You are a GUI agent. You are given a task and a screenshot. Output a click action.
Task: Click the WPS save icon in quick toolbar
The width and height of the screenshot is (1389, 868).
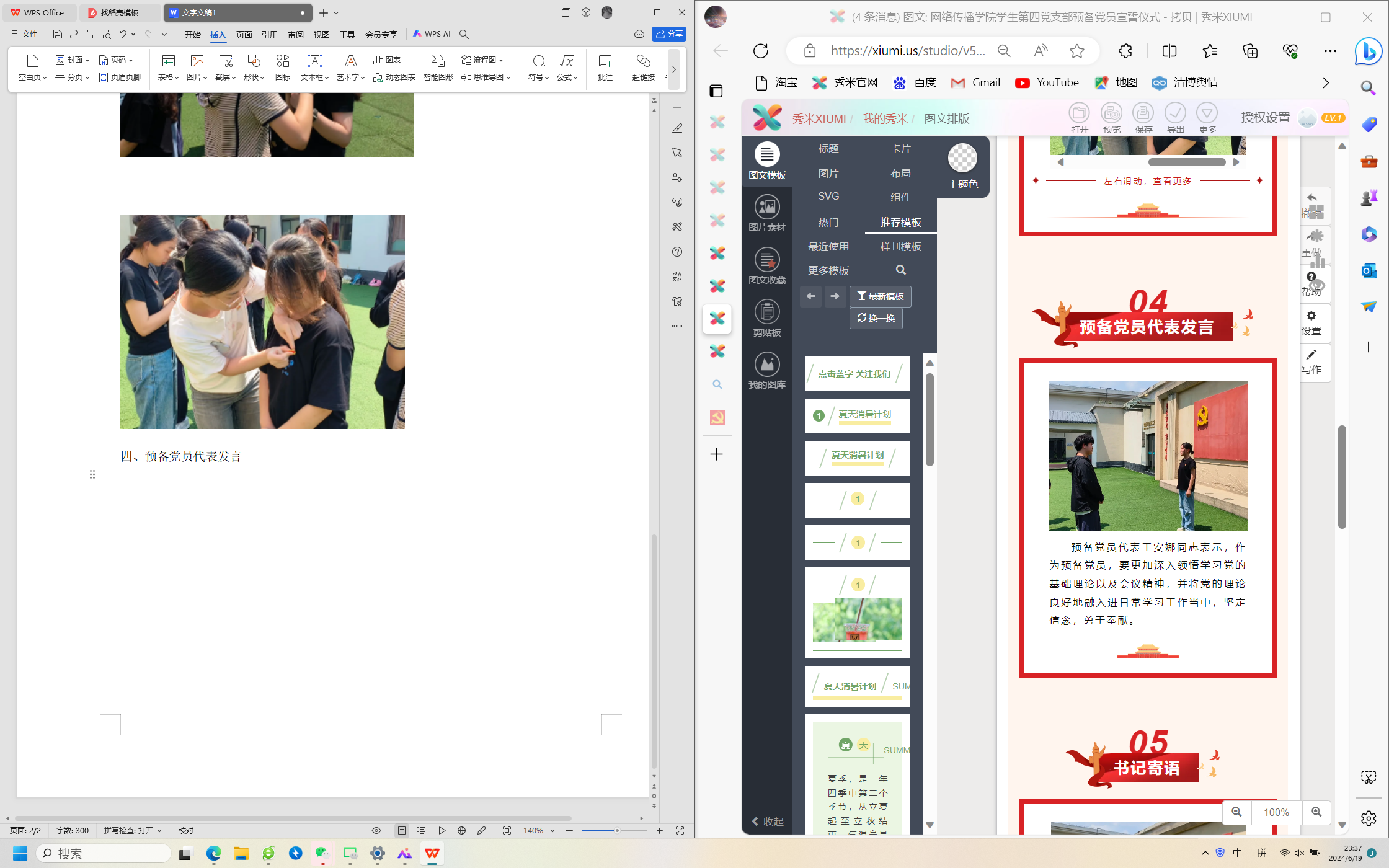(57, 34)
